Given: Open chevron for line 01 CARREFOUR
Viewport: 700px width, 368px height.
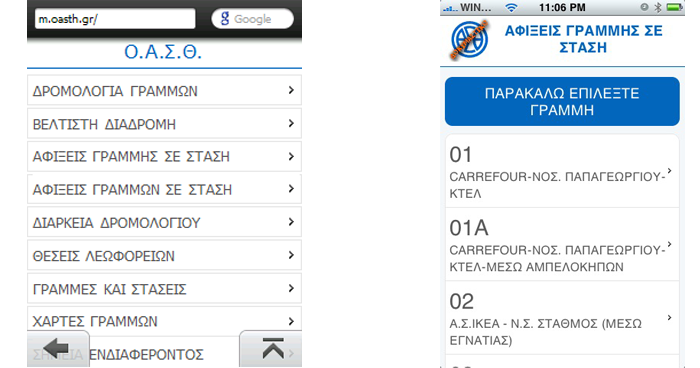Looking at the screenshot, I should 669,171.
